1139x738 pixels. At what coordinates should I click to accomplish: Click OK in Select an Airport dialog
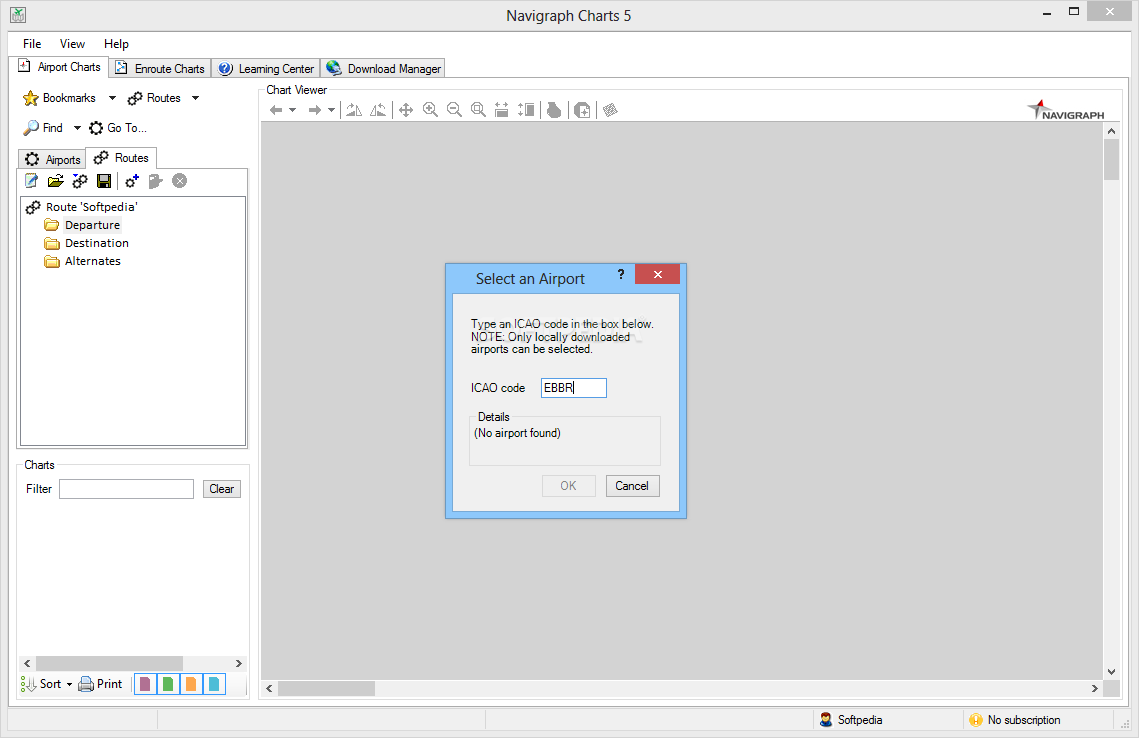(568, 486)
